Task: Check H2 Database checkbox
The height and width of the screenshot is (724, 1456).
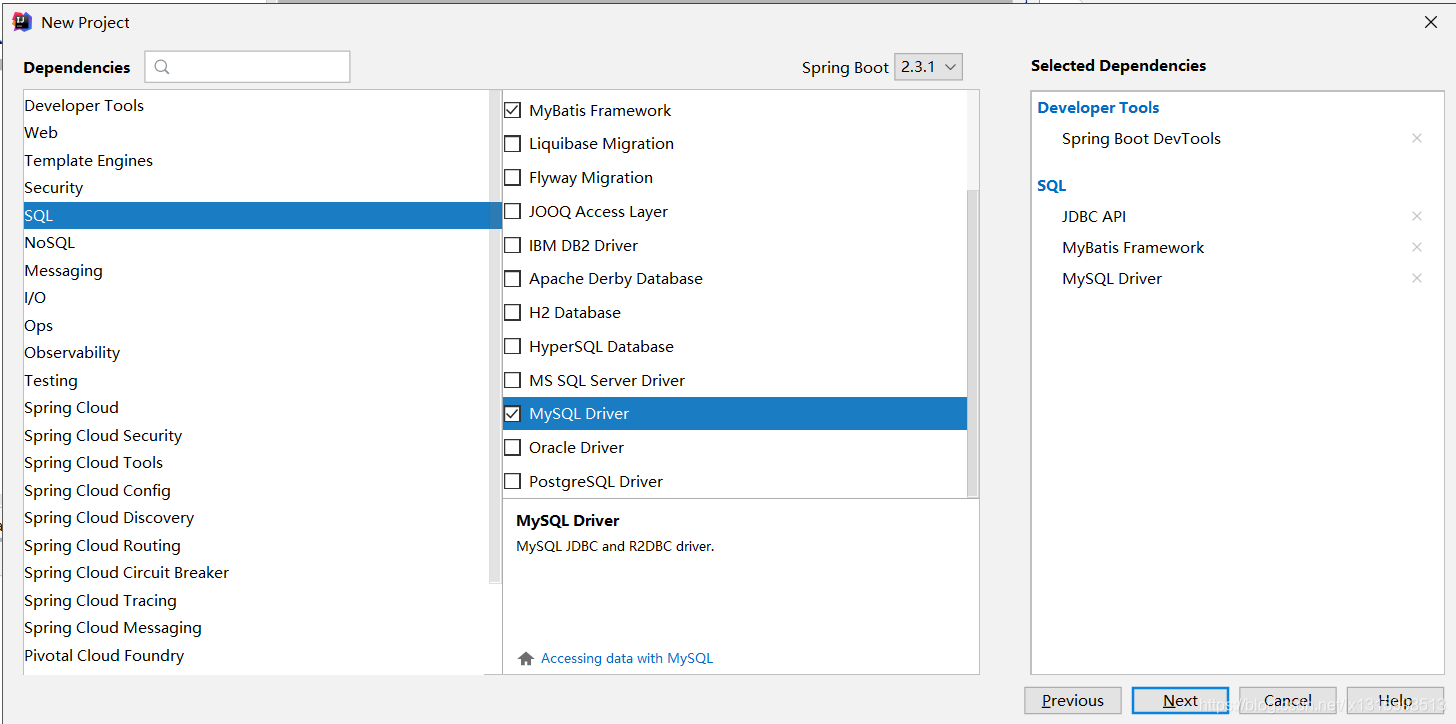Action: 512,313
